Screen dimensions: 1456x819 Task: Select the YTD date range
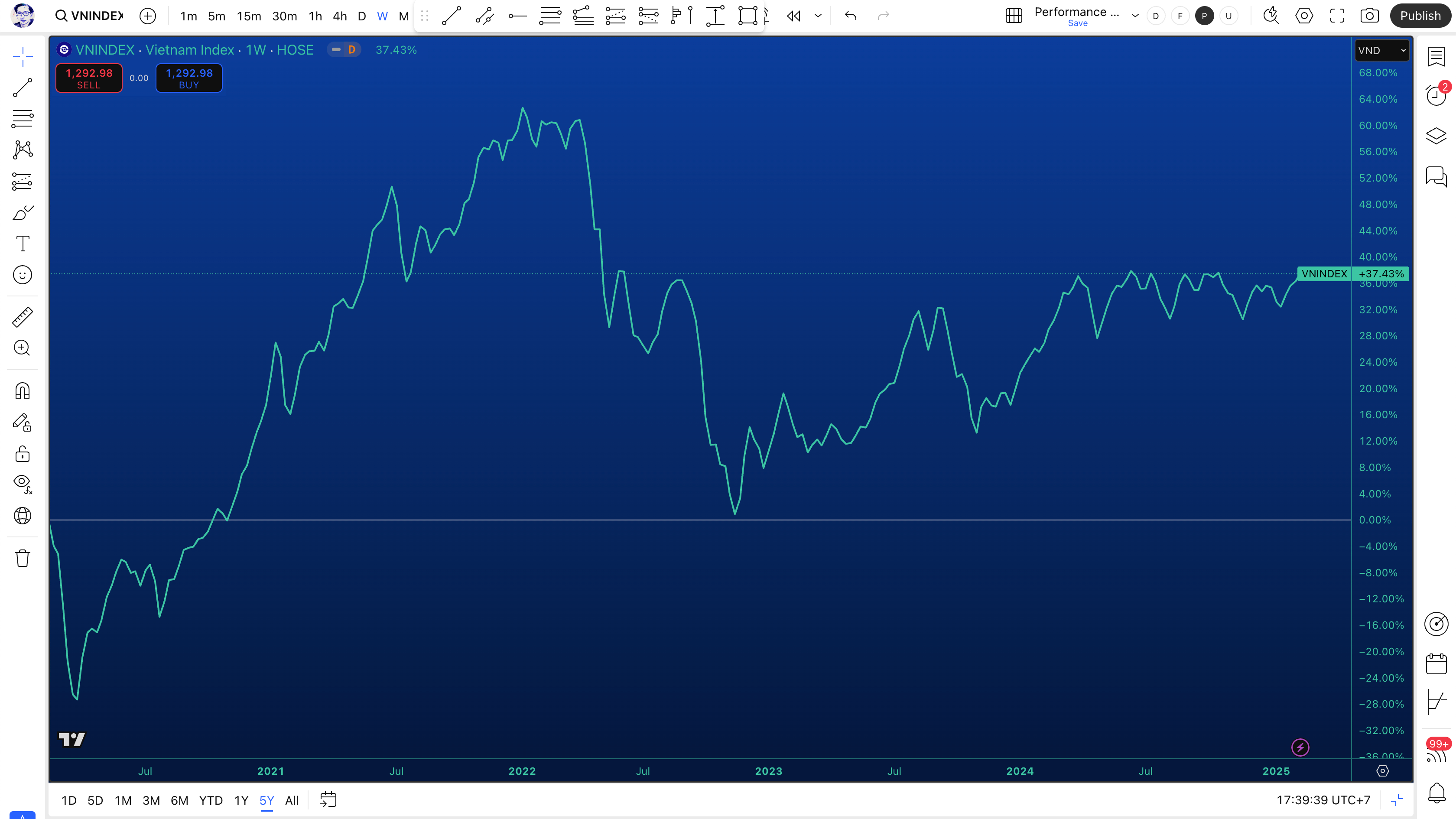point(211,800)
